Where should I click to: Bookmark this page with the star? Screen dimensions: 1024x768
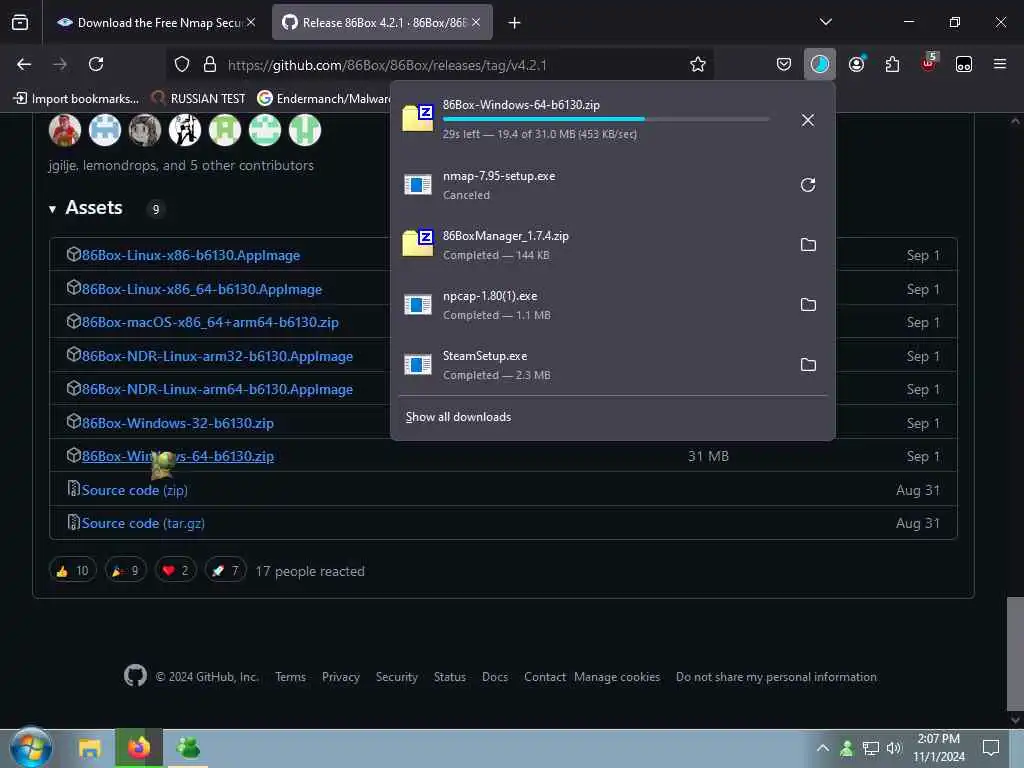click(x=697, y=64)
